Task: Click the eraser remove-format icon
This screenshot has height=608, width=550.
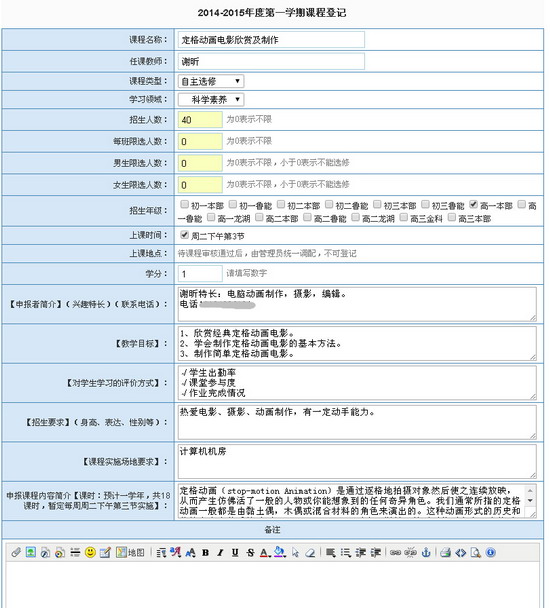Action: coord(310,553)
